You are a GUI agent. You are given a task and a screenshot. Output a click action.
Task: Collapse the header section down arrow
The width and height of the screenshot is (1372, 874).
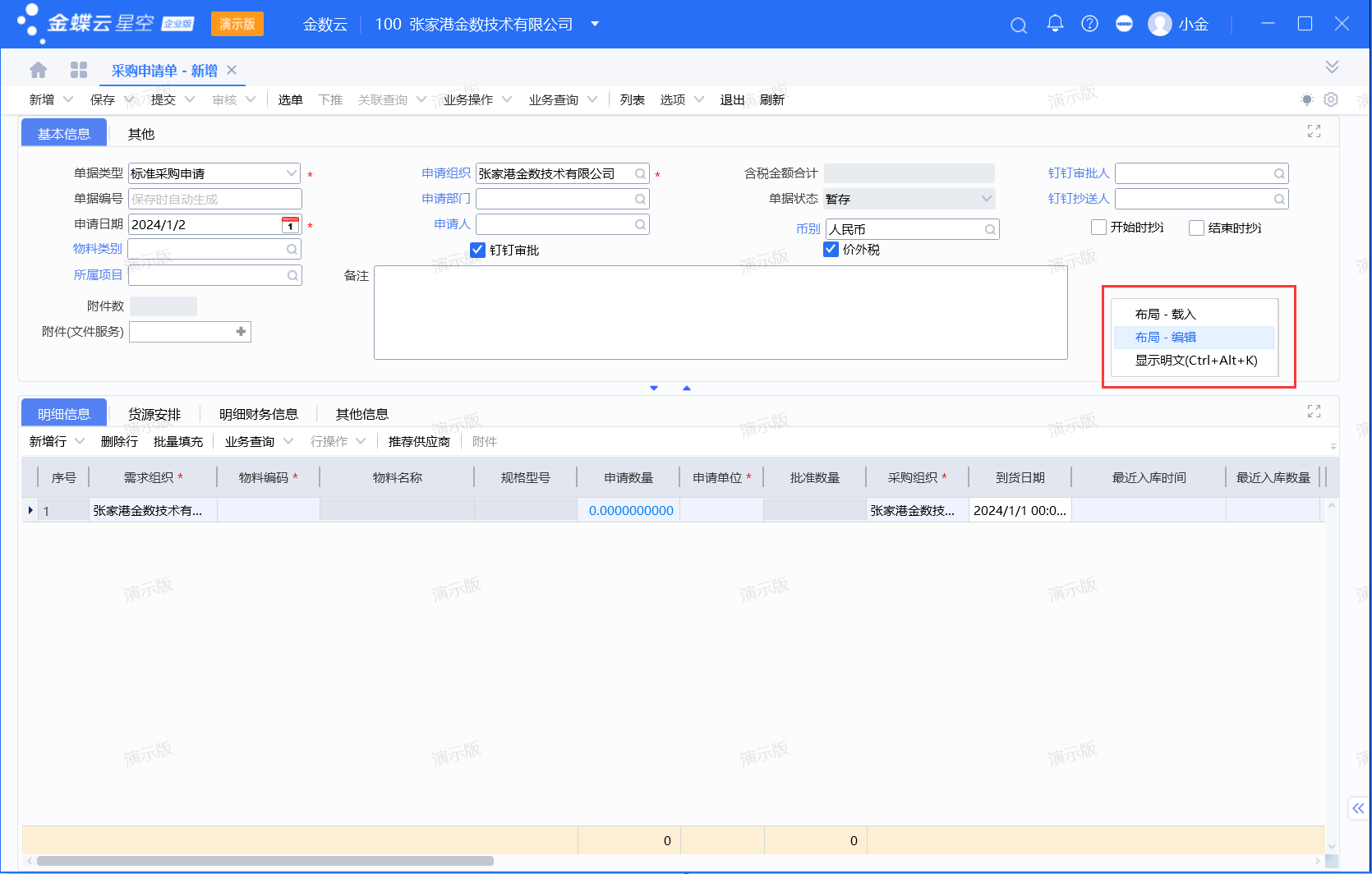(654, 388)
